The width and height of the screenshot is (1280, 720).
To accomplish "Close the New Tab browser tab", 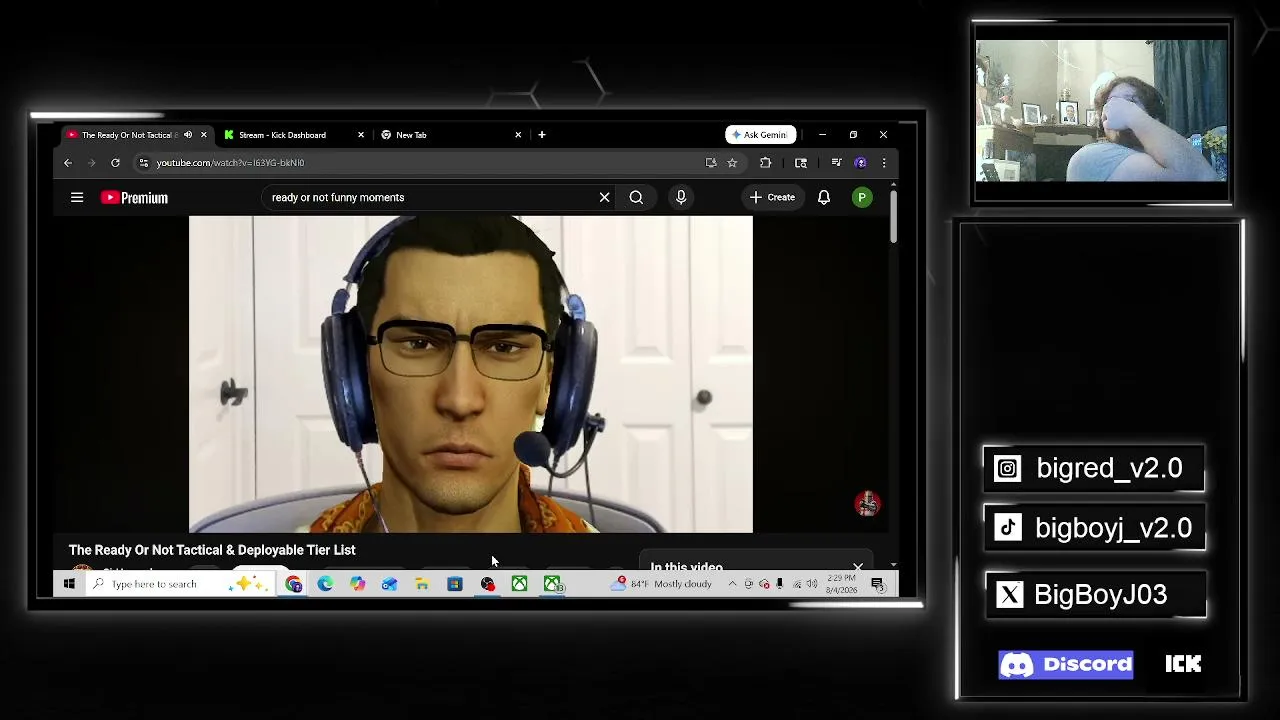I will 518,135.
